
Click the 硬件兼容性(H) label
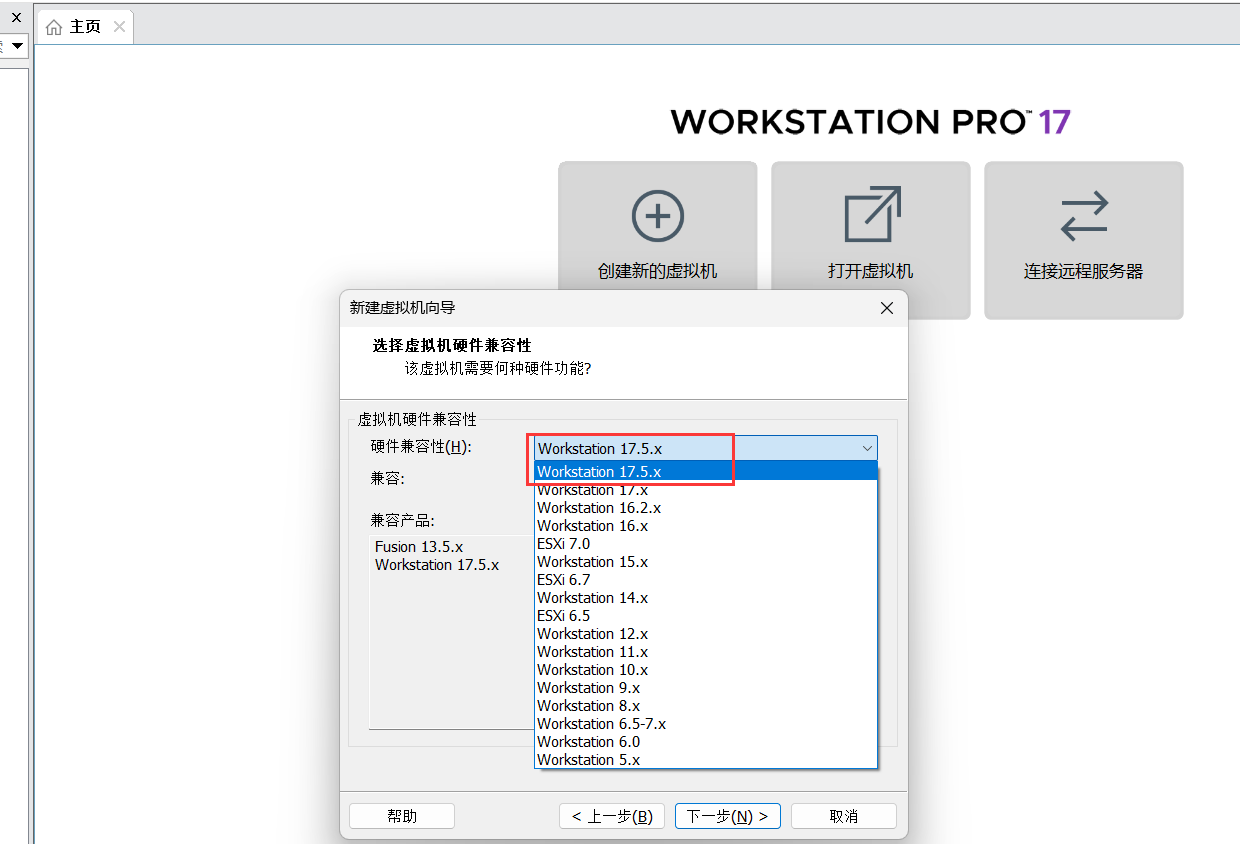[x=420, y=447]
